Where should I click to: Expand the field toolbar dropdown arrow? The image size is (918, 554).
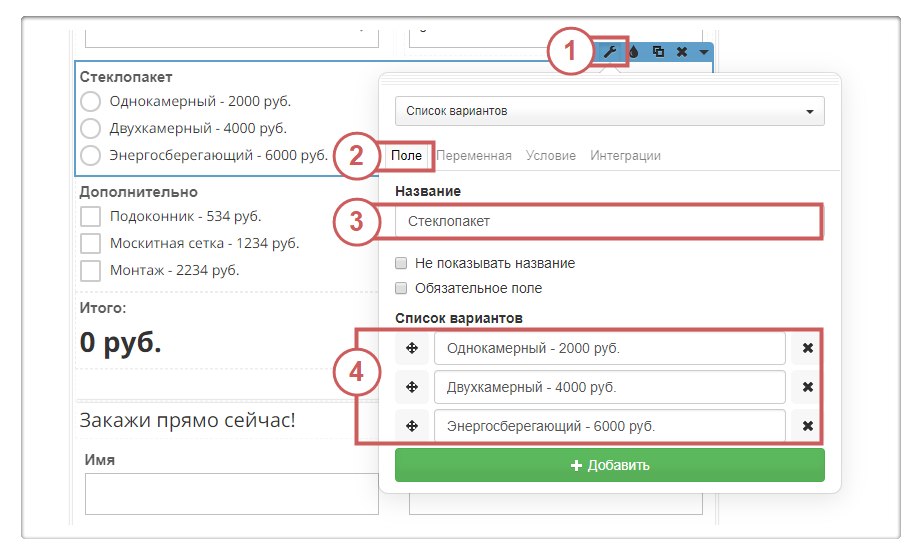coord(704,52)
